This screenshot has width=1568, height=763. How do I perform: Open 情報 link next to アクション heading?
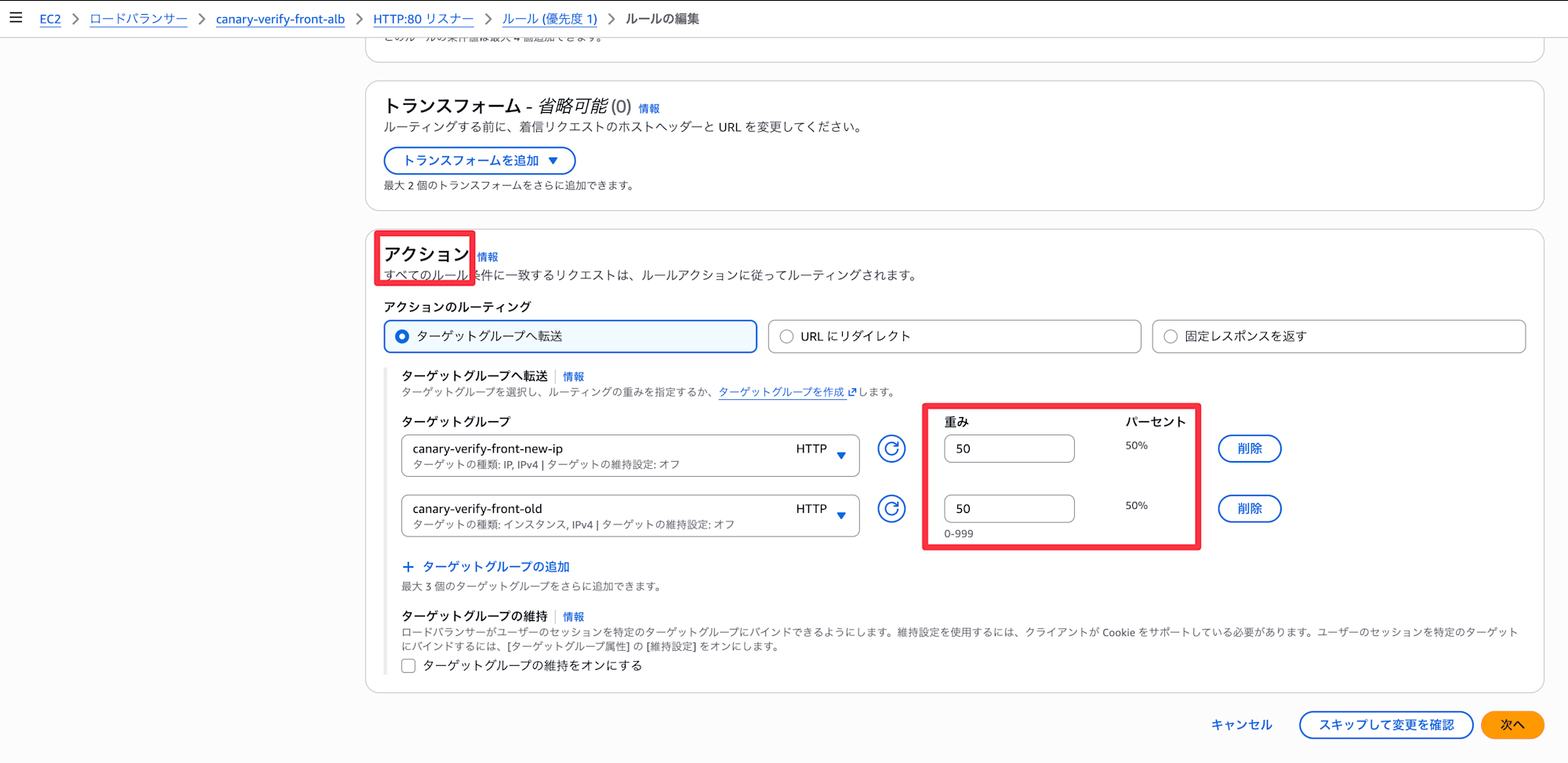coord(488,257)
